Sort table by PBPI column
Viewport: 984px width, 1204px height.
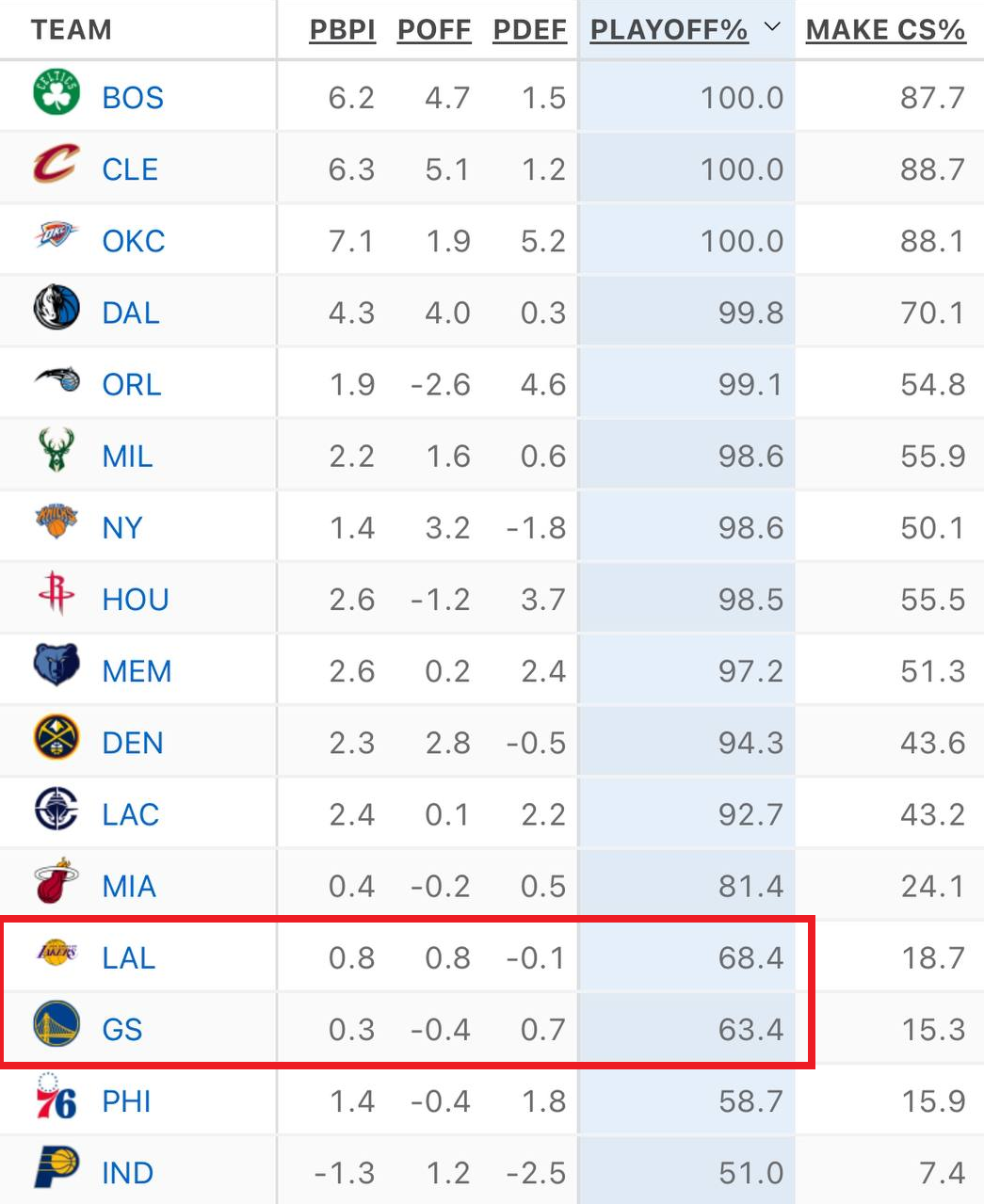click(342, 30)
